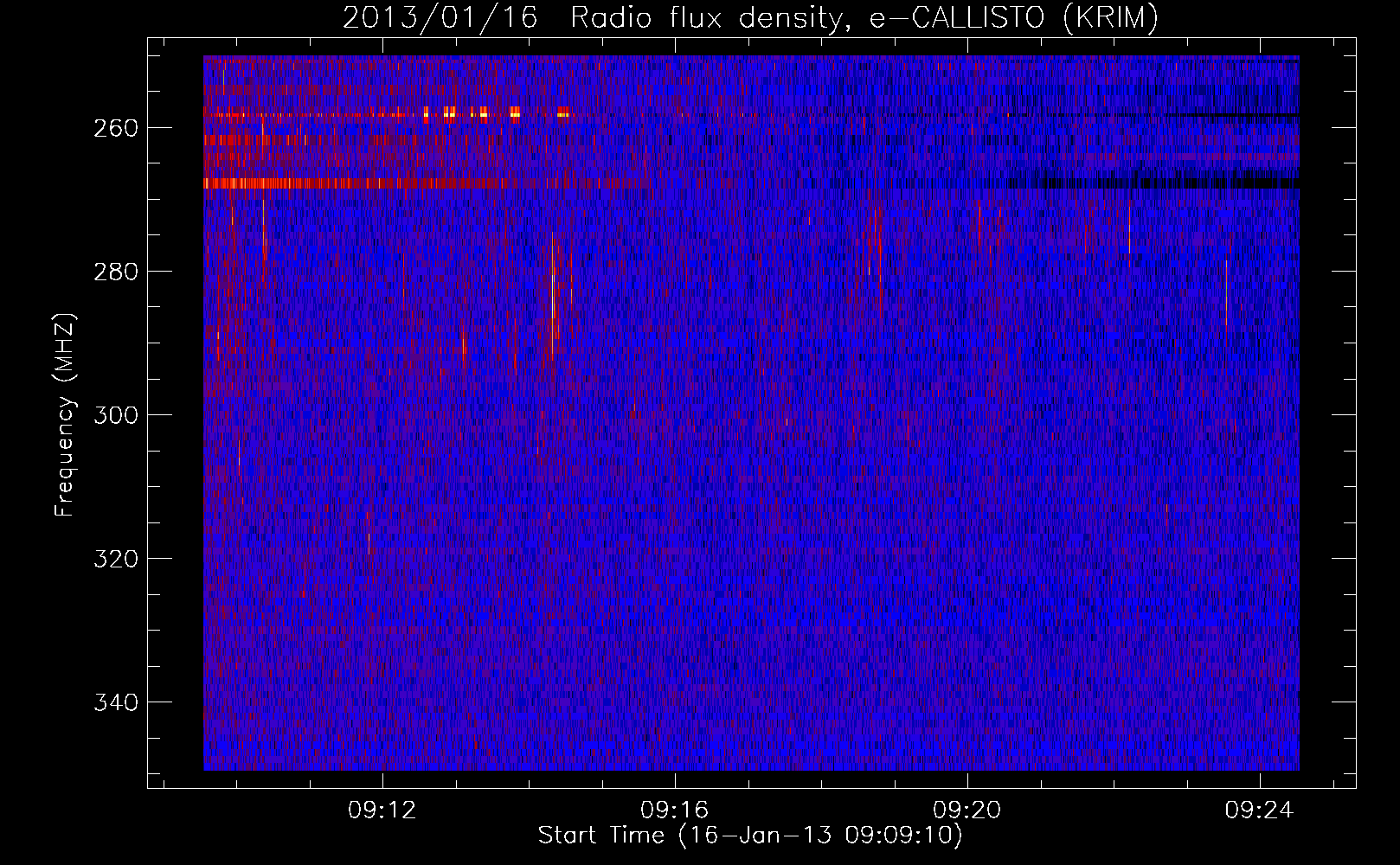Click the 'Frequency (MHZ)' axis label
This screenshot has height=865, width=1400.
point(65,414)
